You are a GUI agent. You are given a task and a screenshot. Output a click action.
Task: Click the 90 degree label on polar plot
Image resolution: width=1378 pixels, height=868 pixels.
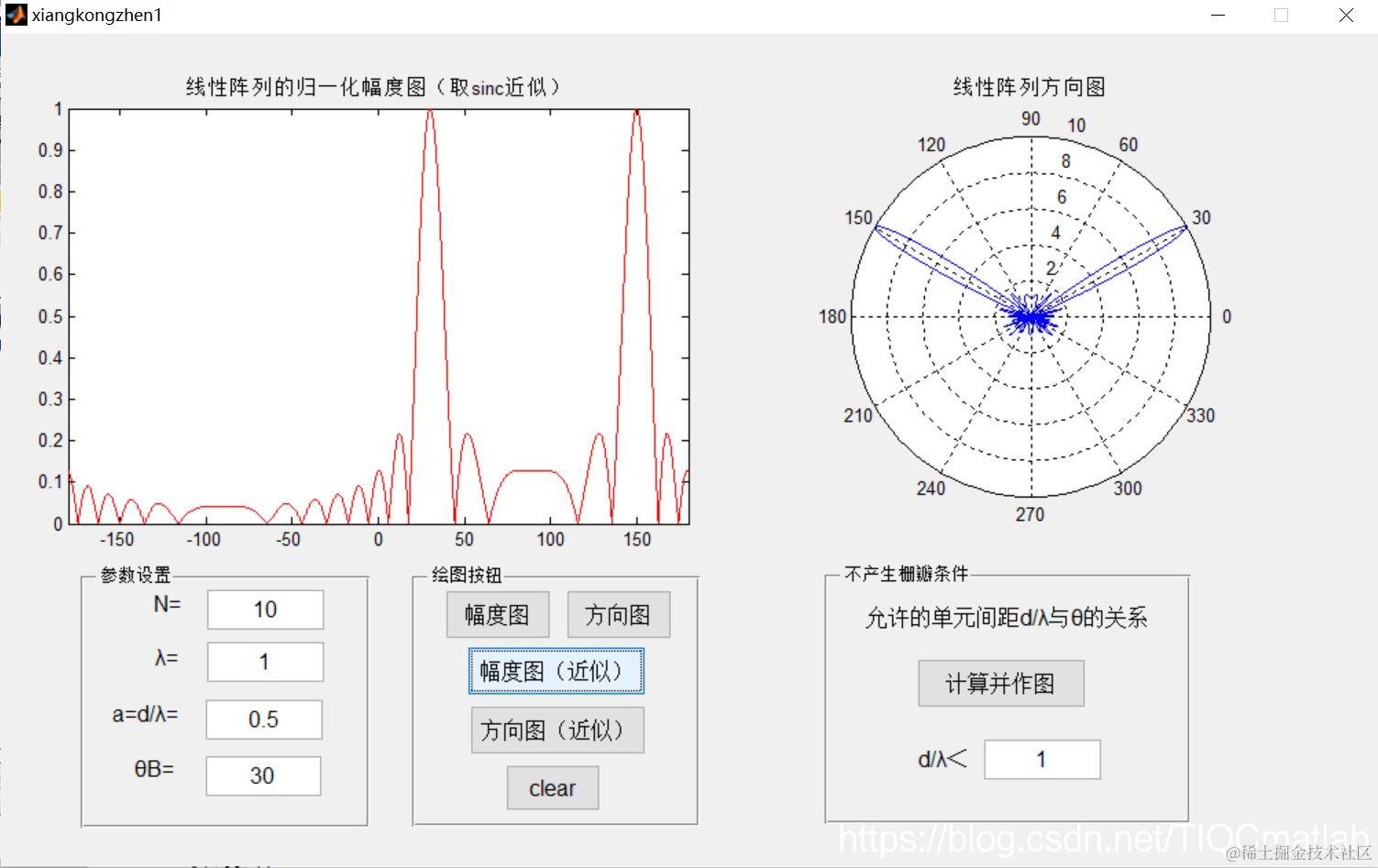click(1030, 118)
